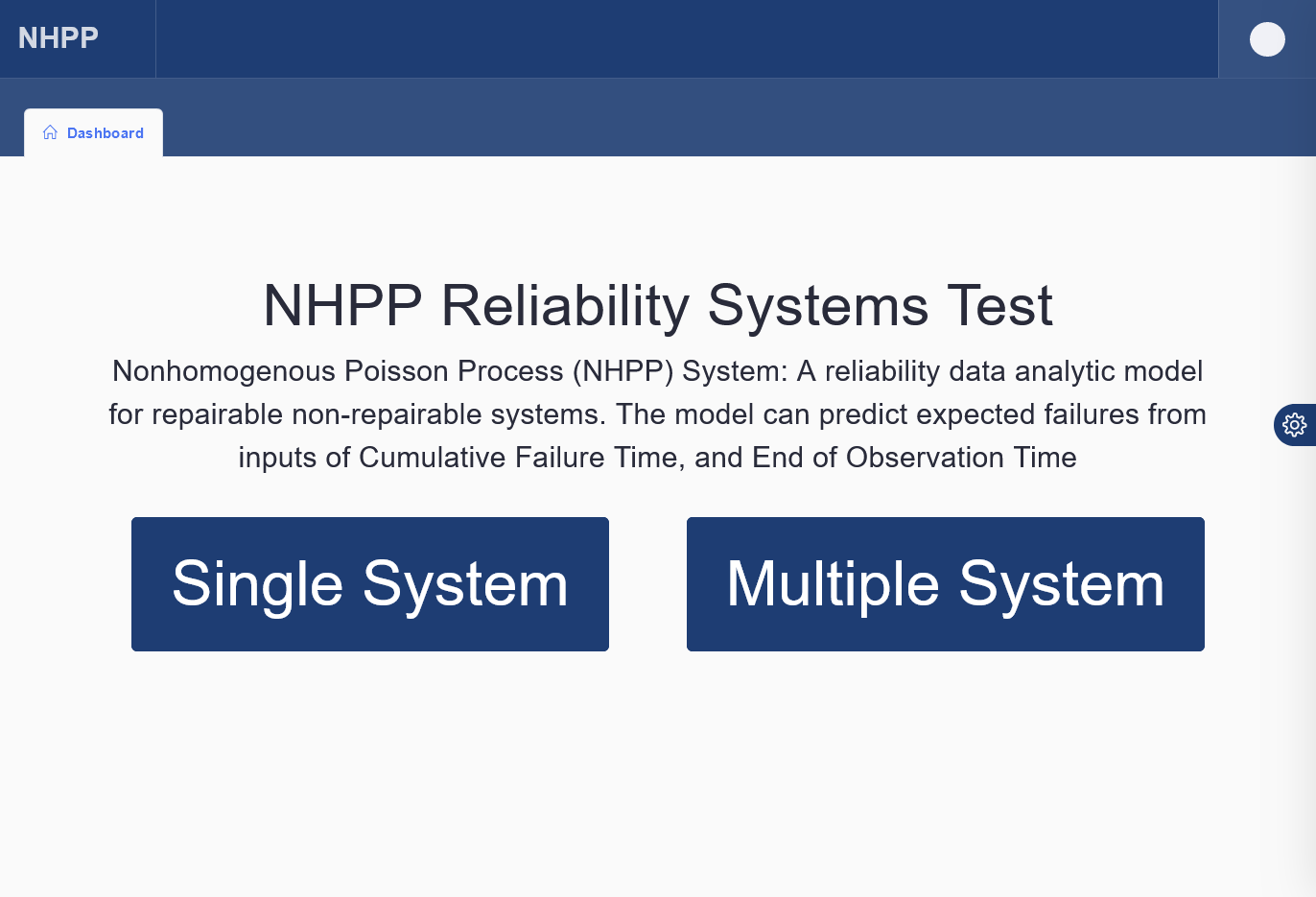1316x897 pixels.
Task: Click the NHPP Reliability Systems Test heading
Action: pyautogui.click(x=656, y=305)
